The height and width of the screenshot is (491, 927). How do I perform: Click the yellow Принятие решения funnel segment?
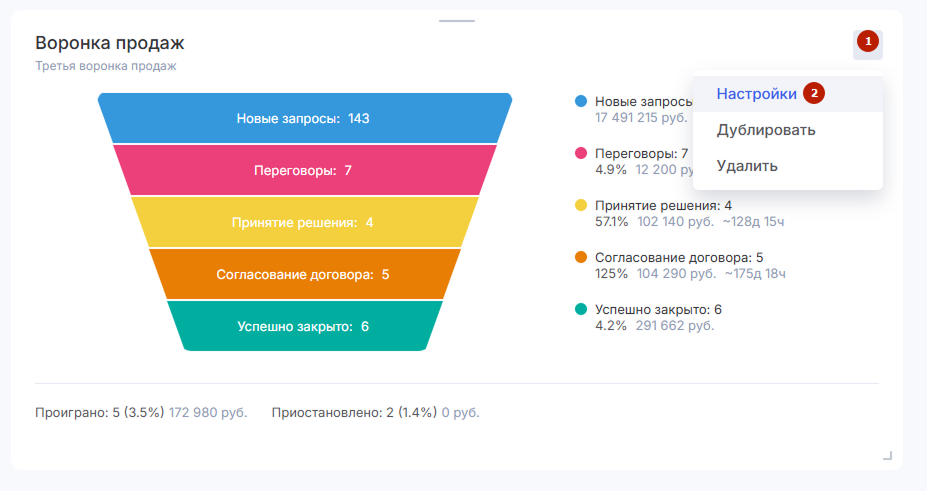pos(304,222)
